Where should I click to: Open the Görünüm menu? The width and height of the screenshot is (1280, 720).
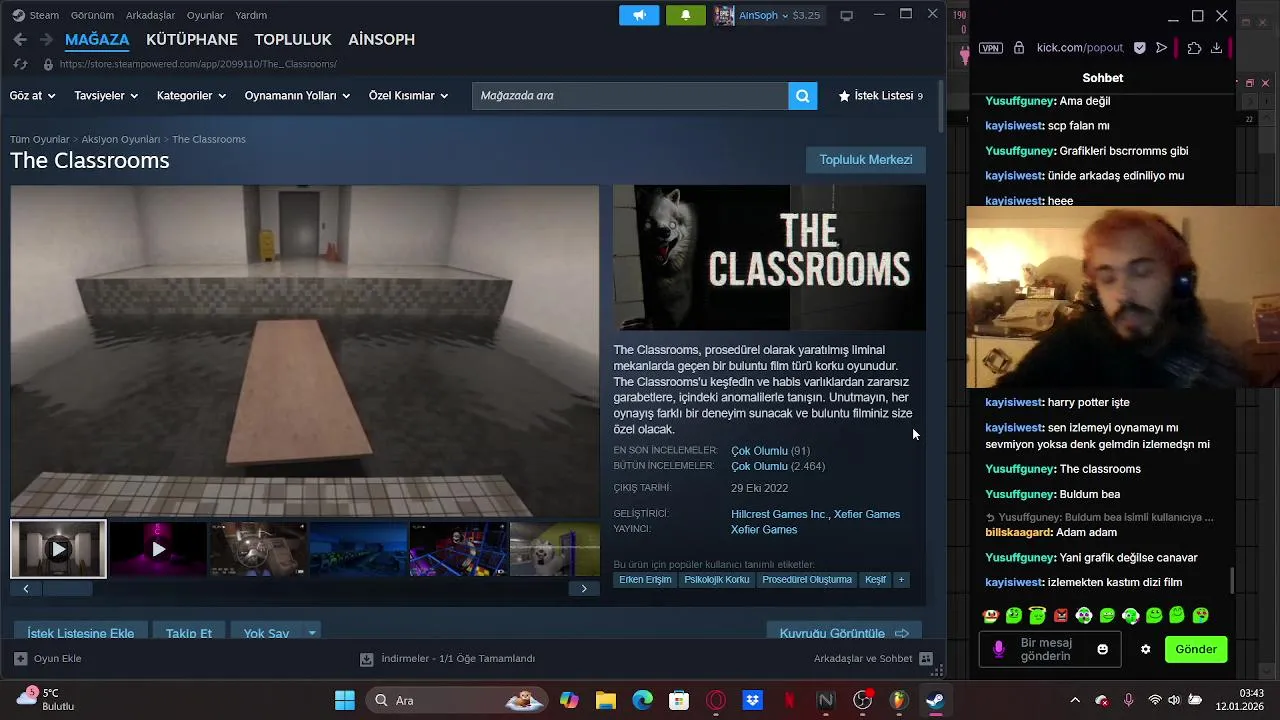tap(92, 15)
